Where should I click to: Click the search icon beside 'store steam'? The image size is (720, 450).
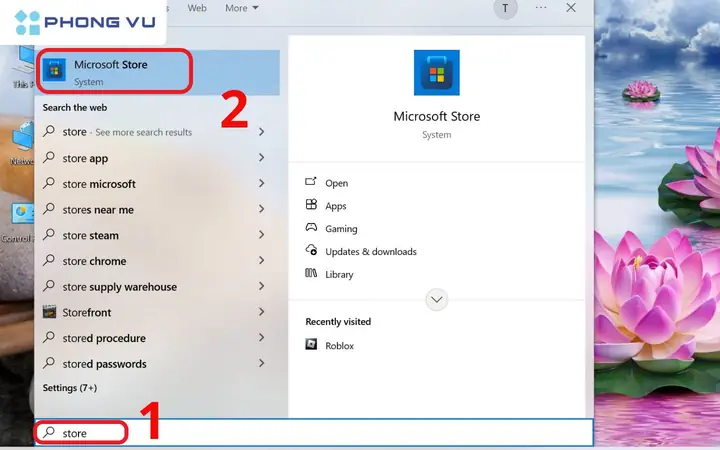(x=49, y=235)
